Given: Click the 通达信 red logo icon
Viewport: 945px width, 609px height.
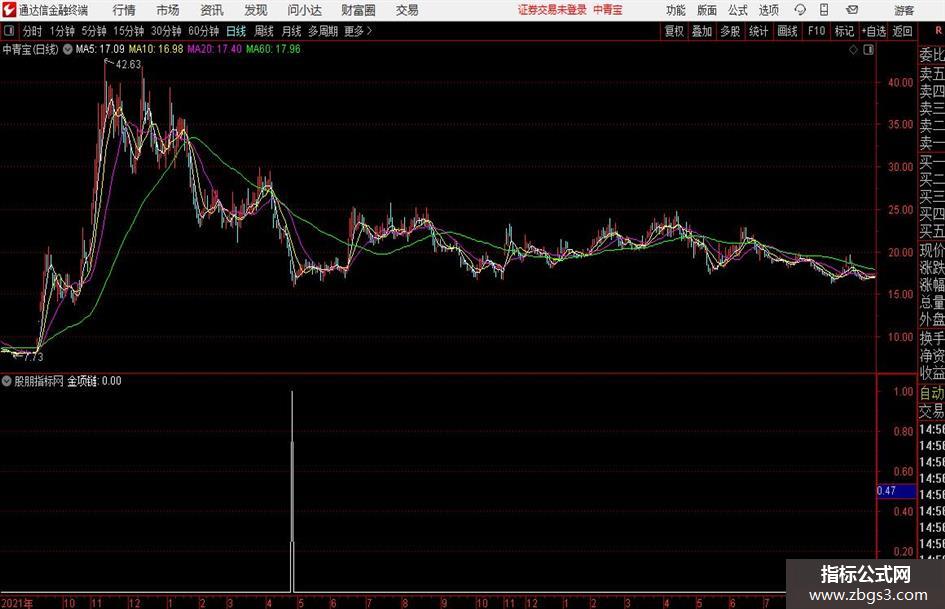Looking at the screenshot, I should click(8, 10).
